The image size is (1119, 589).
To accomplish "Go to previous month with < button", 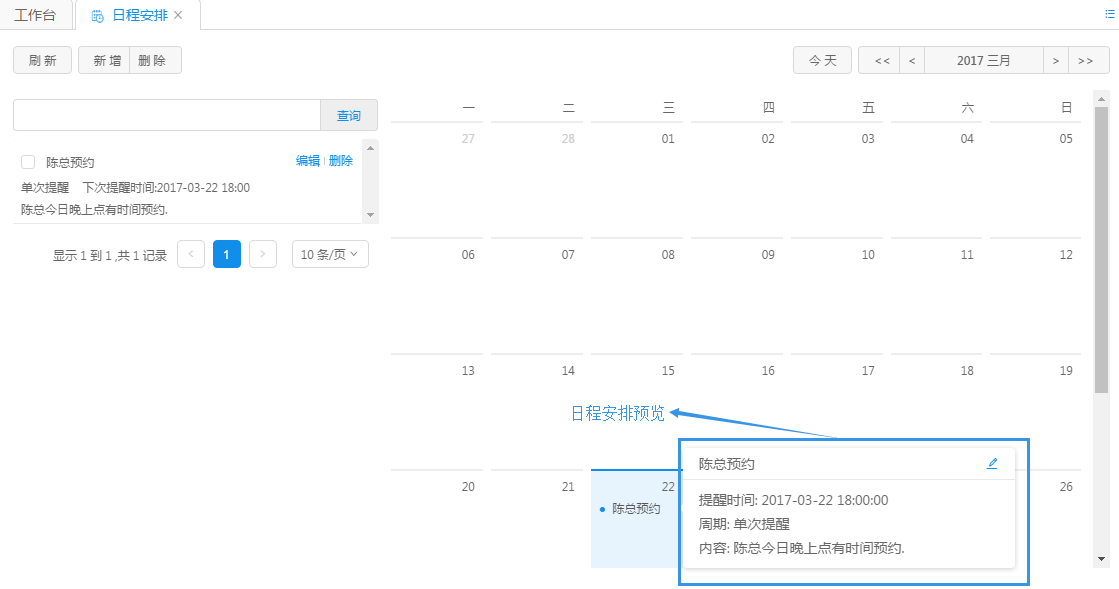I will pos(911,60).
